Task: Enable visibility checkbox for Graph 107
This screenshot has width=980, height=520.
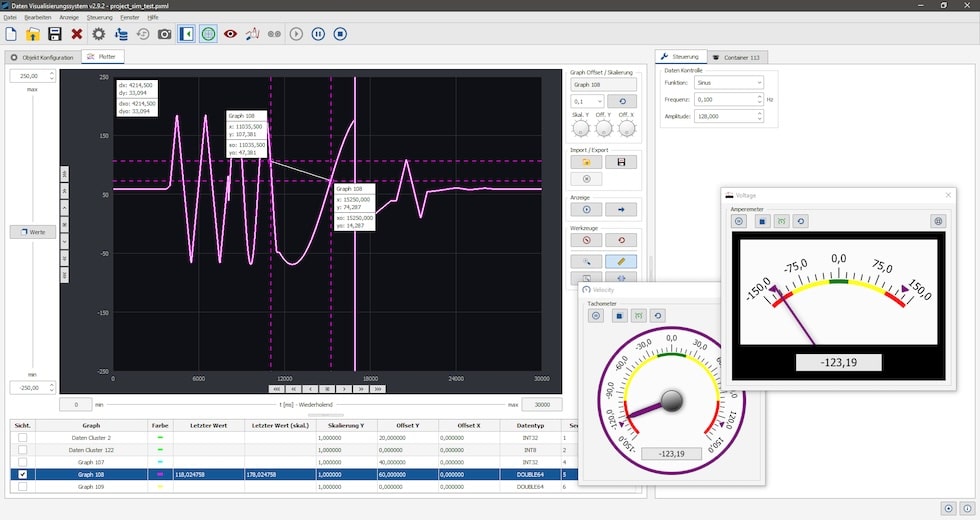Action: coord(23,462)
